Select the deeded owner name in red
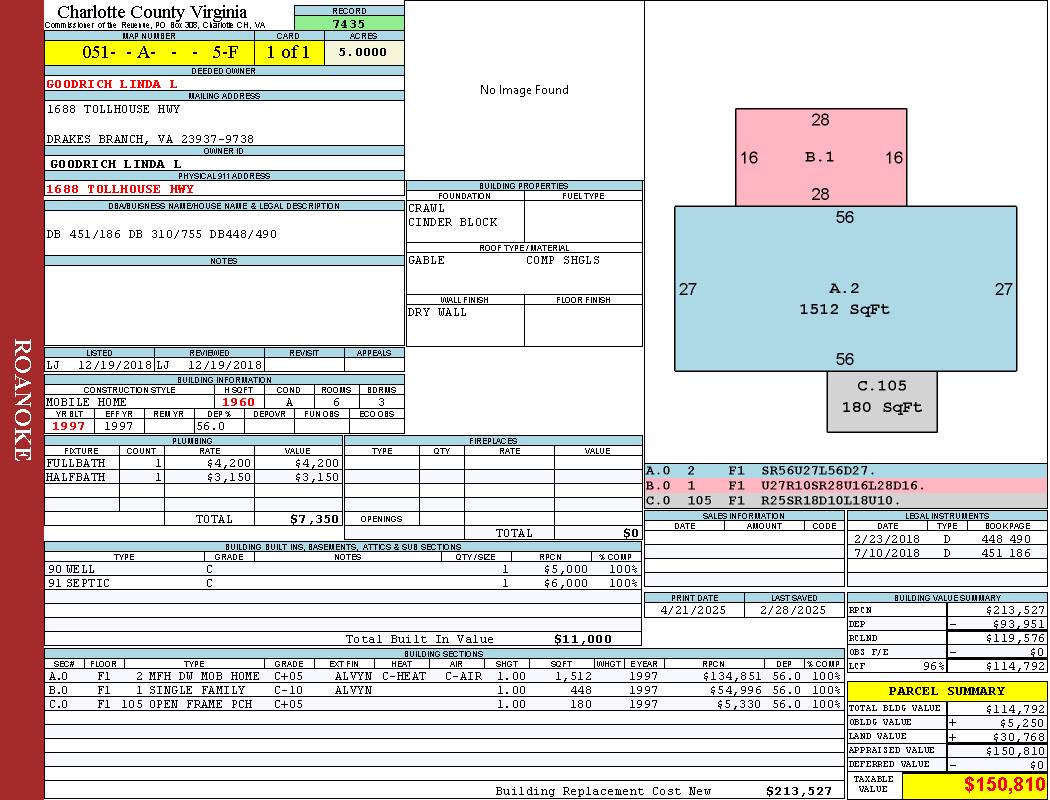Viewport: 1050px width, 800px height. (112, 84)
